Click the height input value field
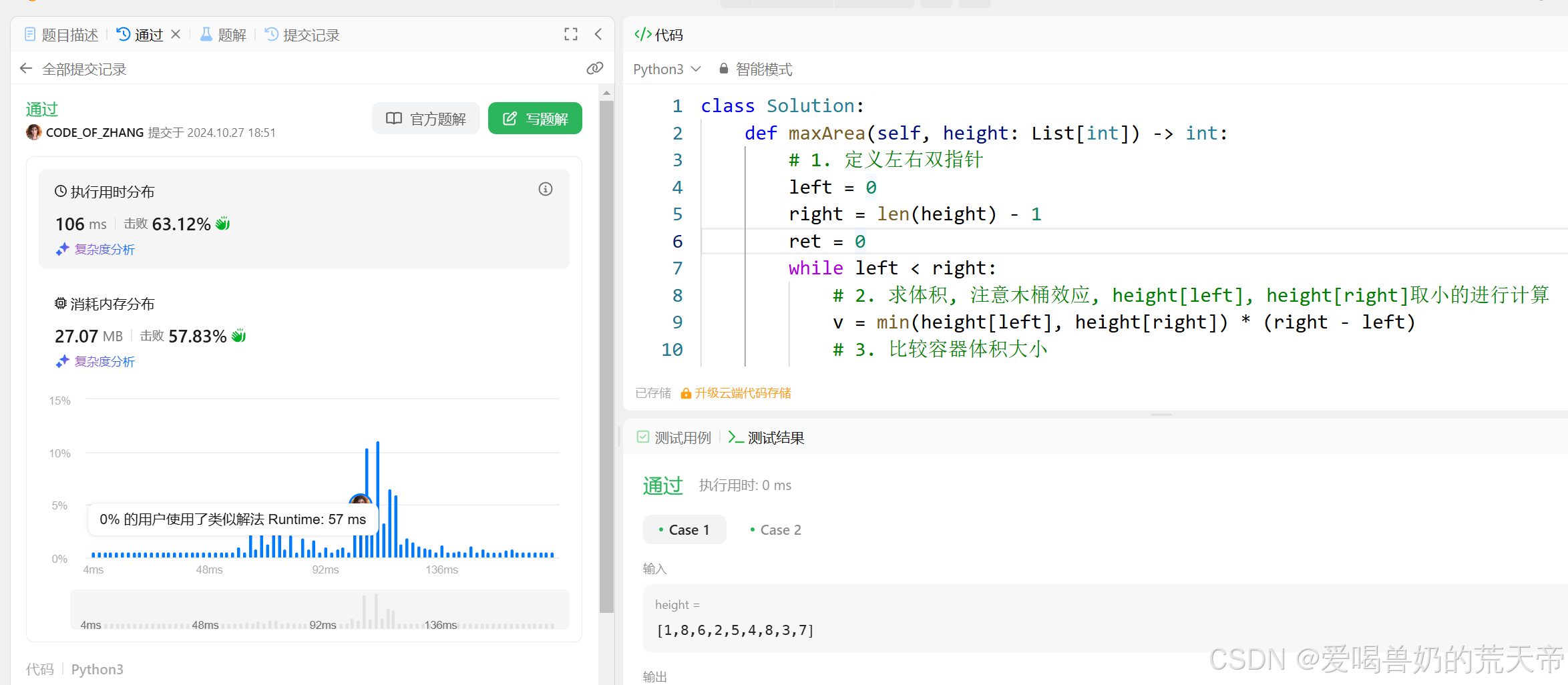This screenshot has height=685, width=1568. [x=735, y=630]
